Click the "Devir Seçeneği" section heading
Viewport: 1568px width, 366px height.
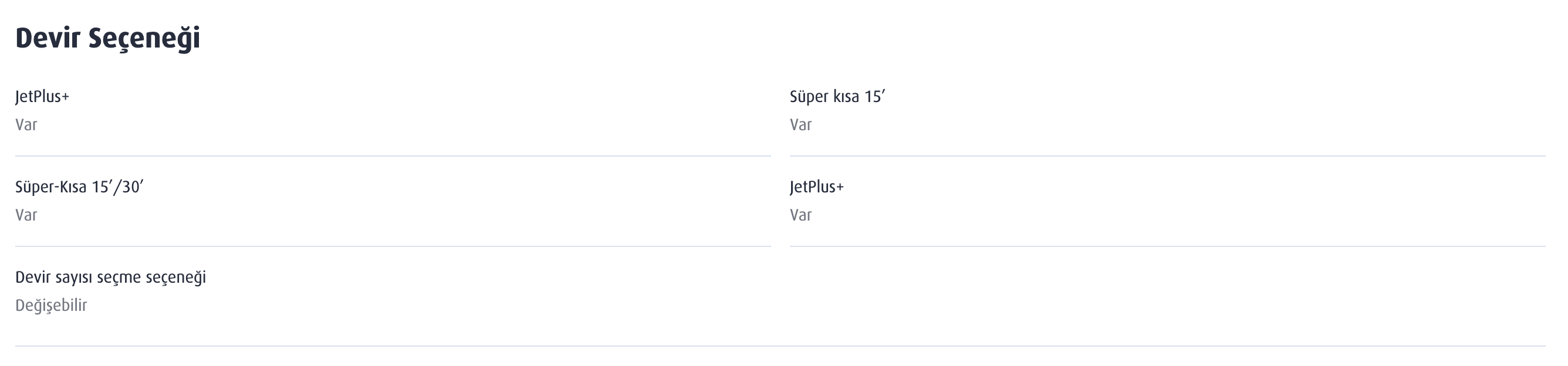coord(108,38)
